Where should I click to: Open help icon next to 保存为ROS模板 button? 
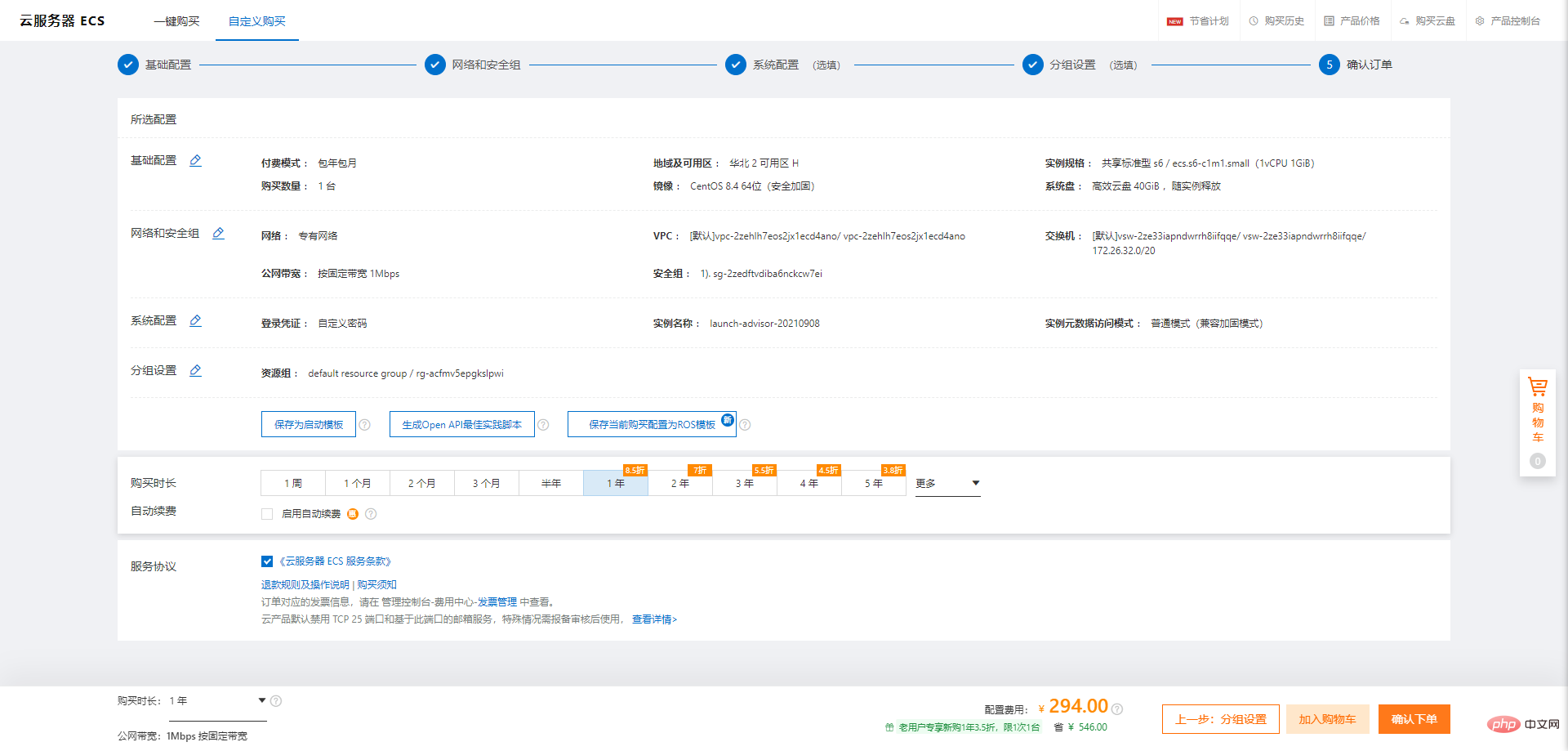pos(745,425)
